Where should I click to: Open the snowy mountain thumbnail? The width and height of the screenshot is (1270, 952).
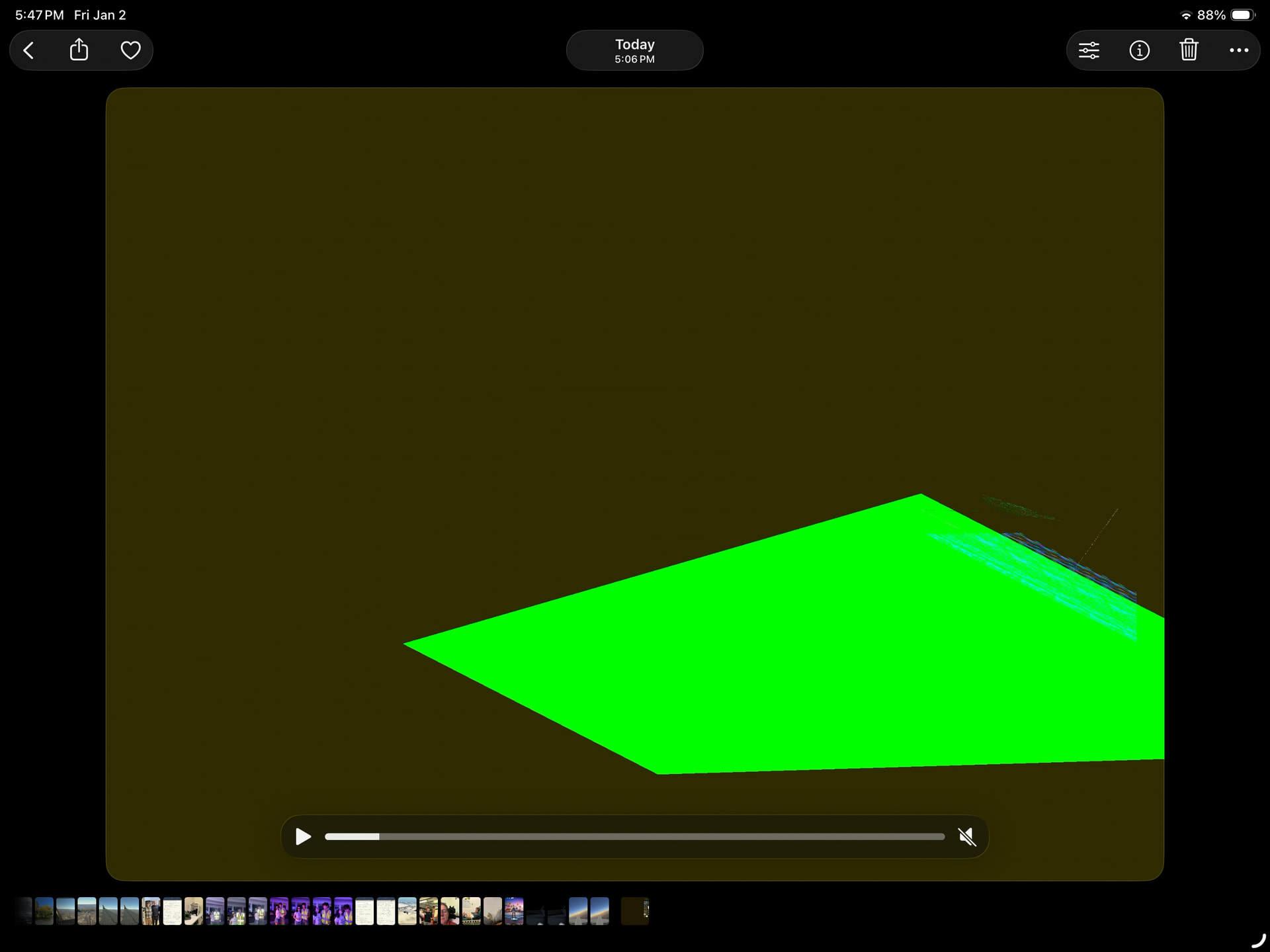(x=407, y=911)
